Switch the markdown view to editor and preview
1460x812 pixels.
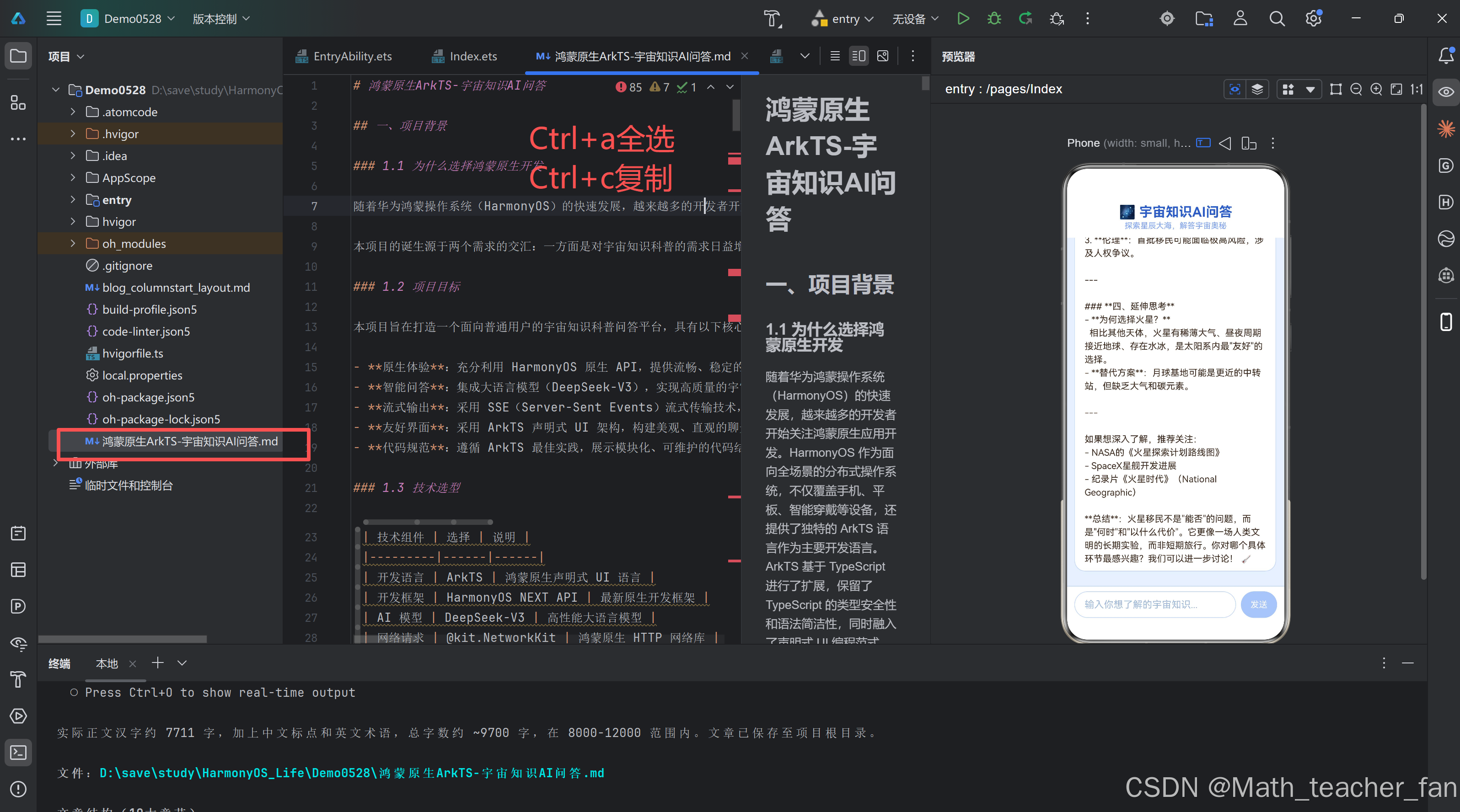click(859, 55)
